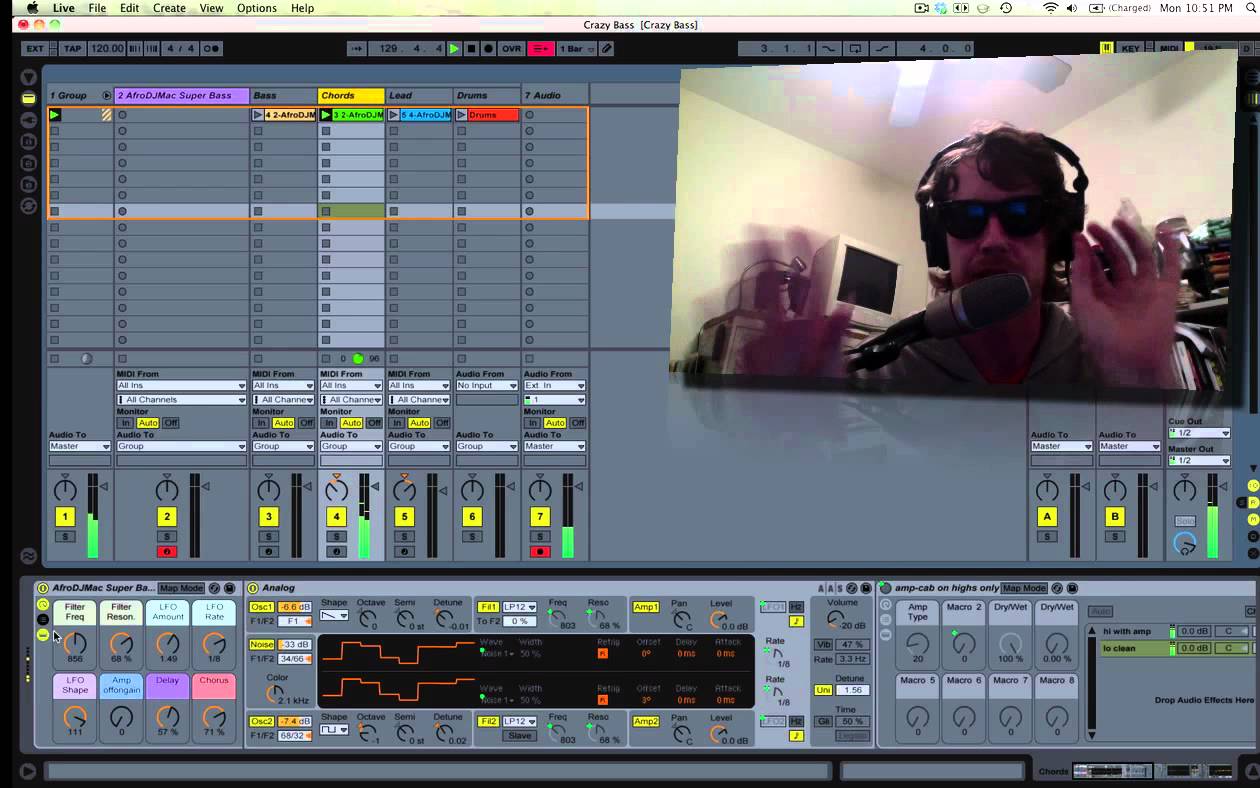Open File Browser 2 in sidebar
Image resolution: width=1260 pixels, height=788 pixels.
pos(29,163)
